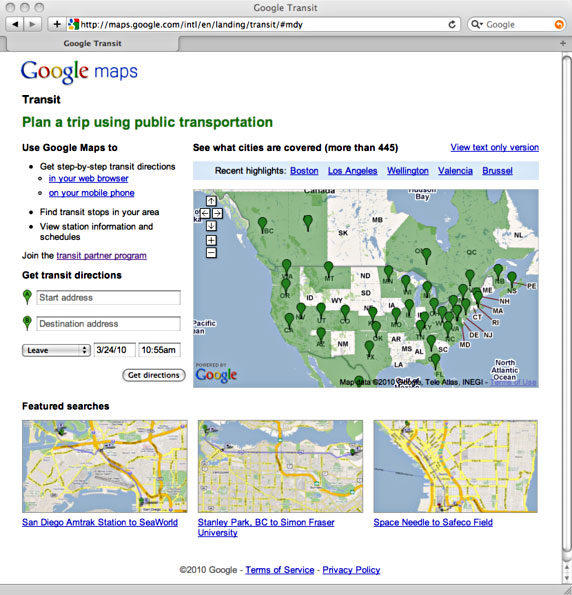Go back with the browser back arrow
This screenshot has height=595, width=572.
click(15, 25)
